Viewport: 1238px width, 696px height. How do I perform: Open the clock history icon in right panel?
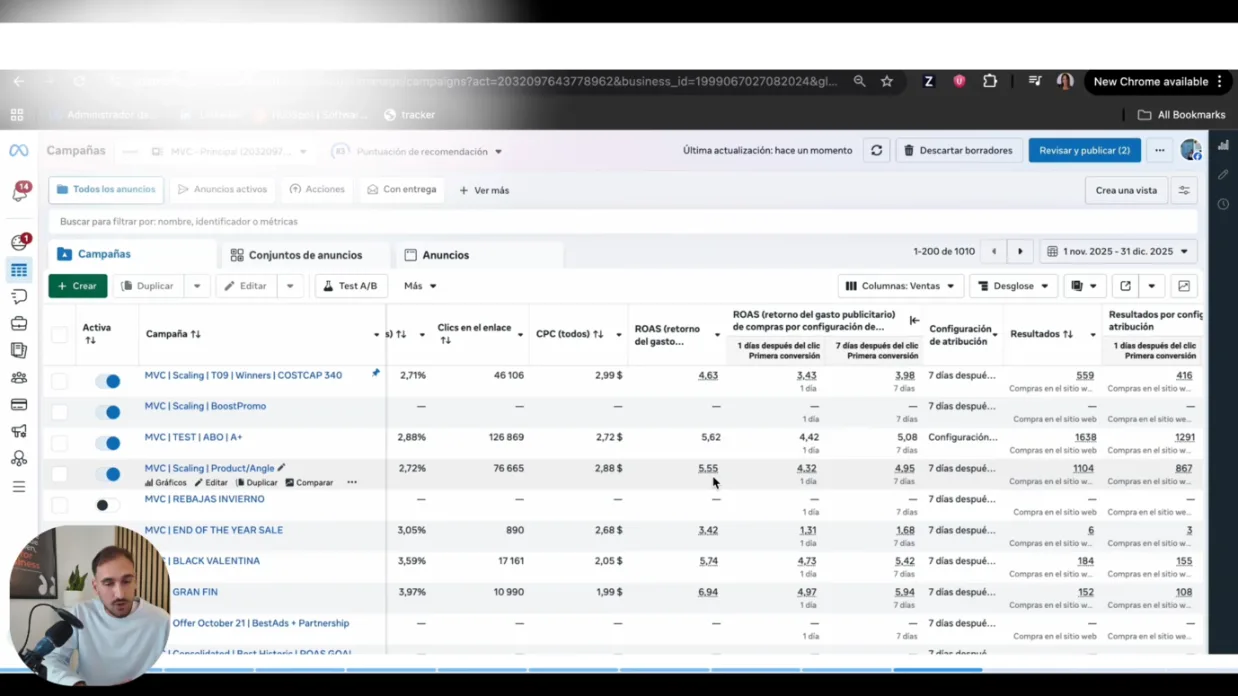1223,204
